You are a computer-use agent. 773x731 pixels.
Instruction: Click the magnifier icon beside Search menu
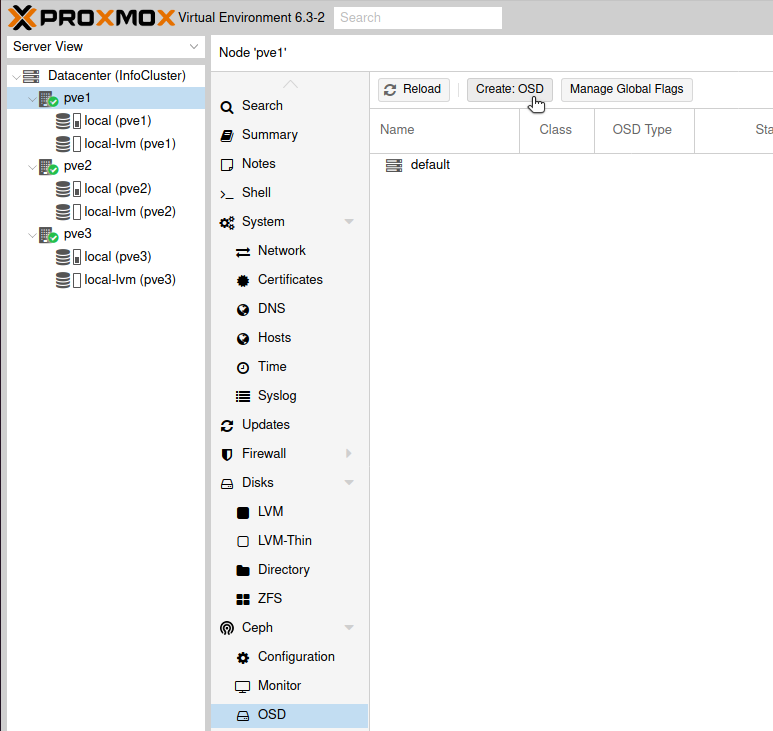coord(227,106)
